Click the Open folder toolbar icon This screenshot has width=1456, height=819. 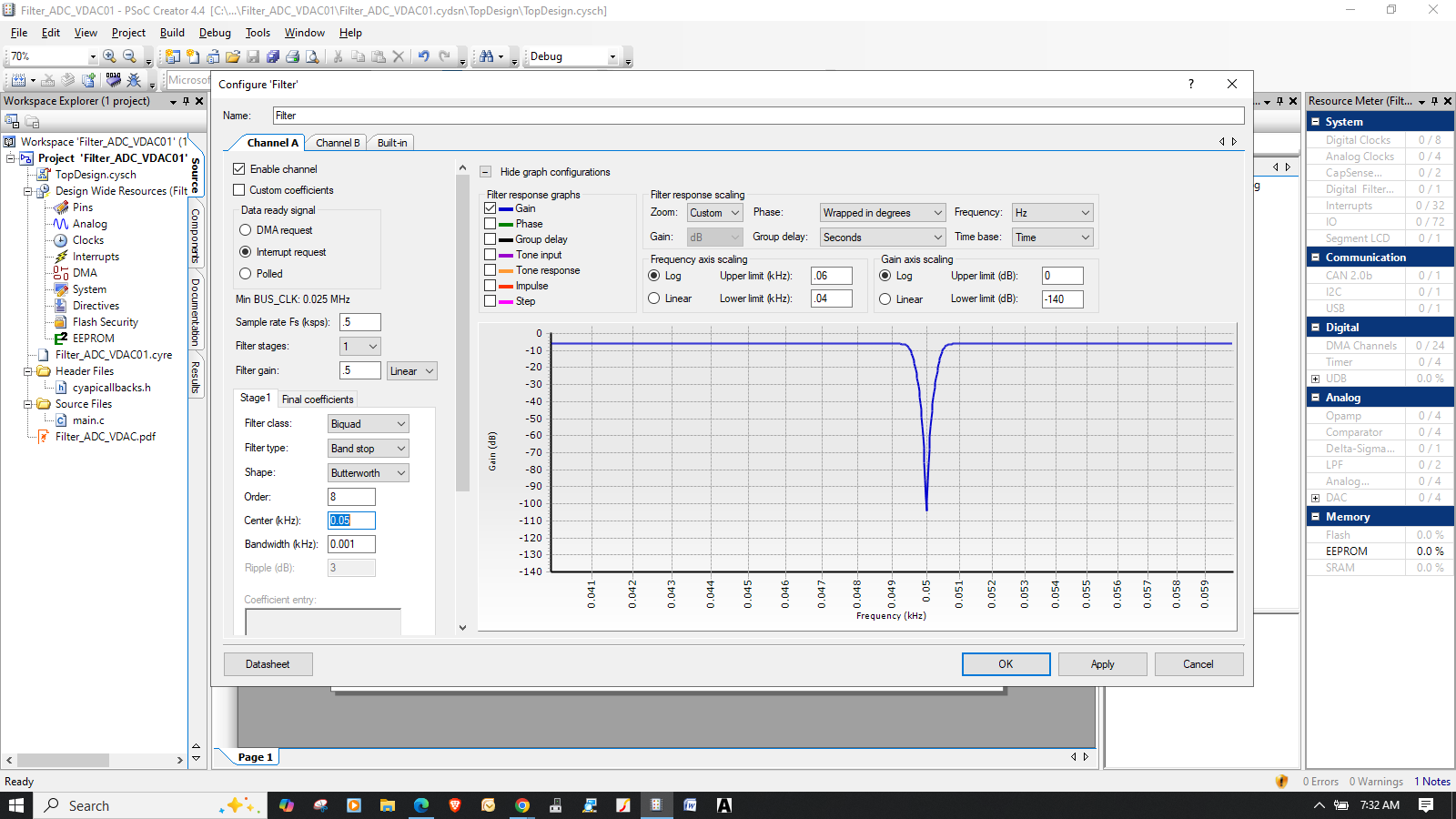pyautogui.click(x=233, y=56)
